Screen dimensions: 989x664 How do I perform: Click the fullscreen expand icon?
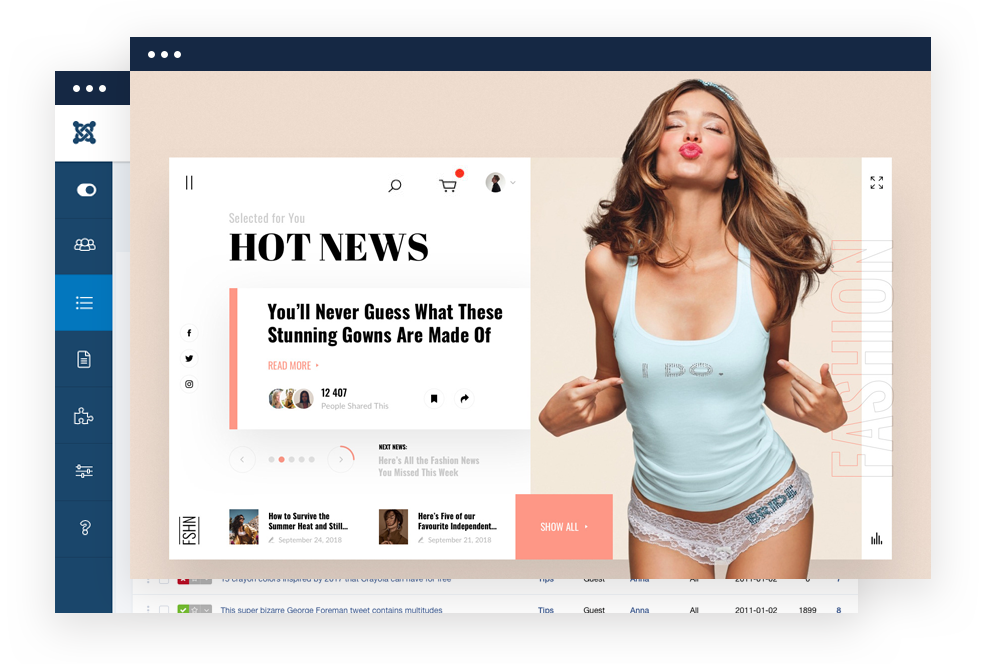coord(877,183)
